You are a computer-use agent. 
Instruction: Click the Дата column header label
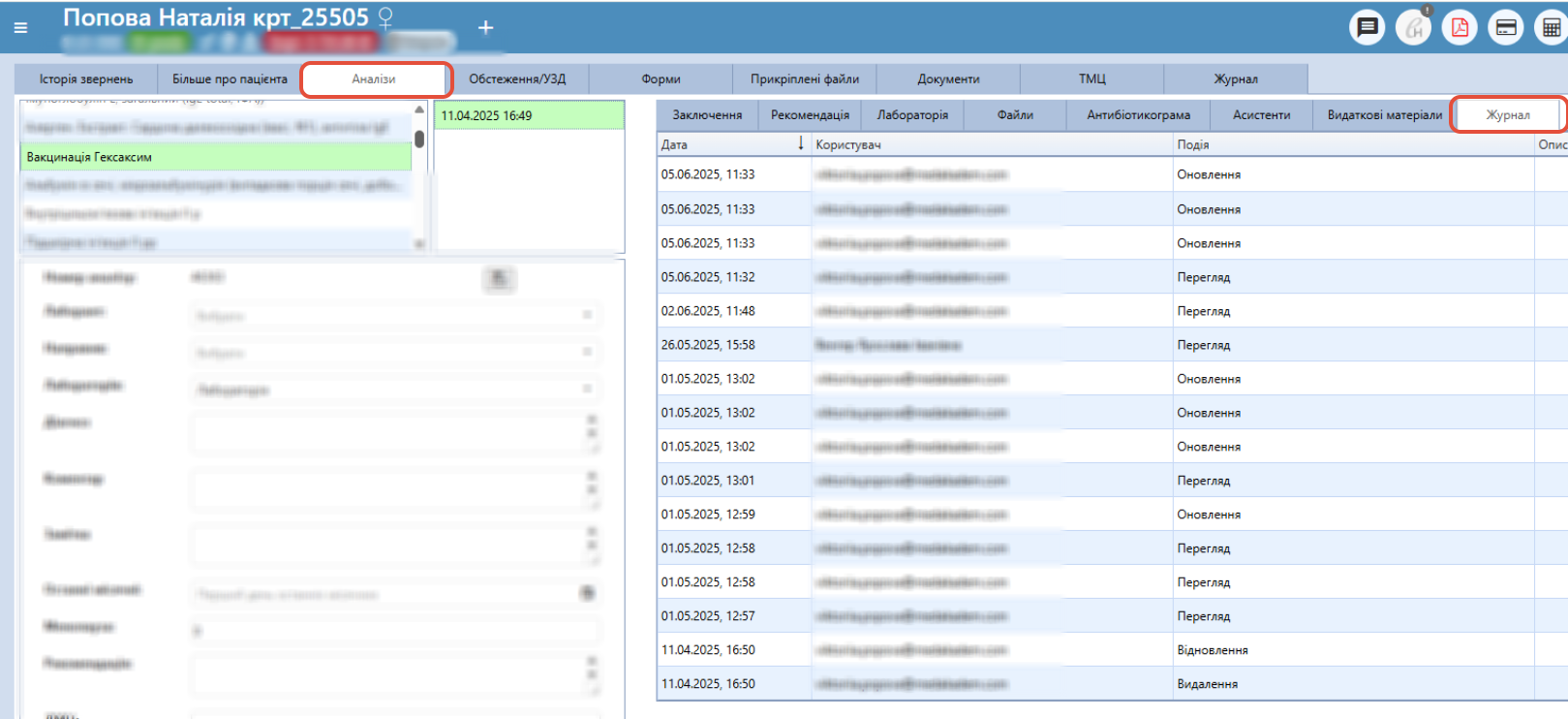tap(674, 144)
